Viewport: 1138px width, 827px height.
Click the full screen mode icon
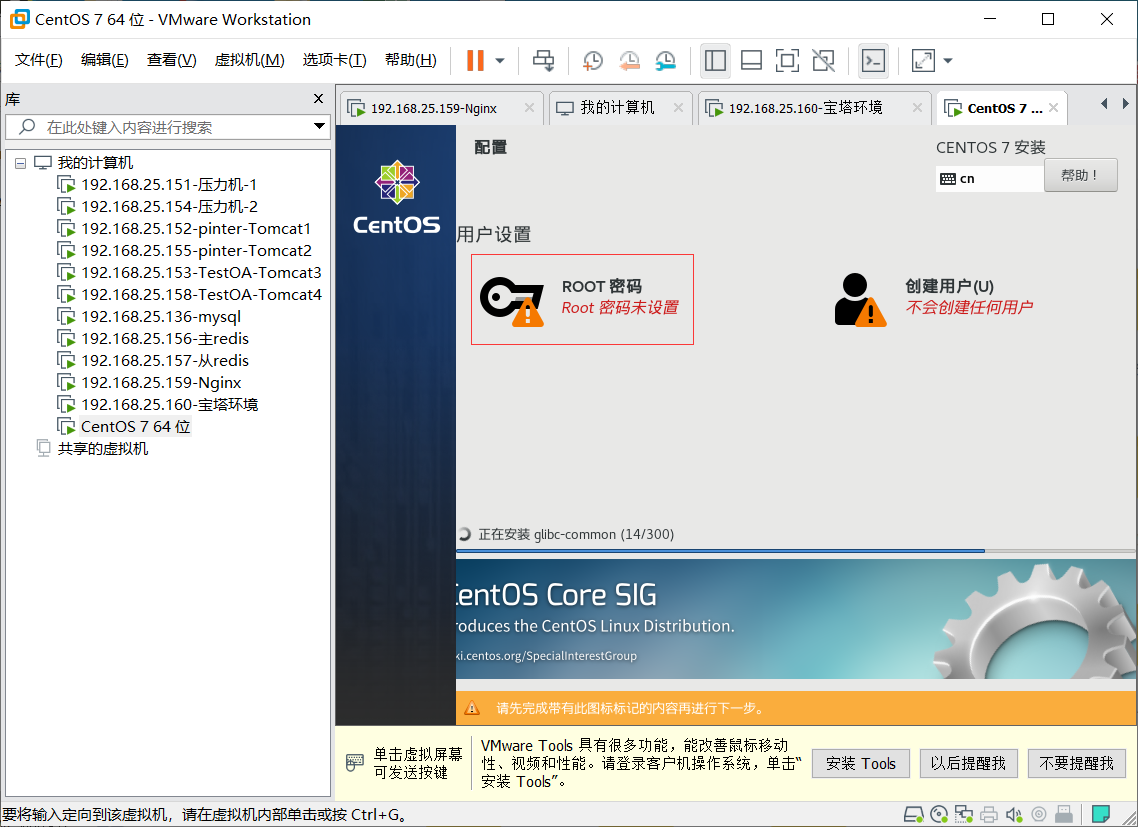click(787, 60)
